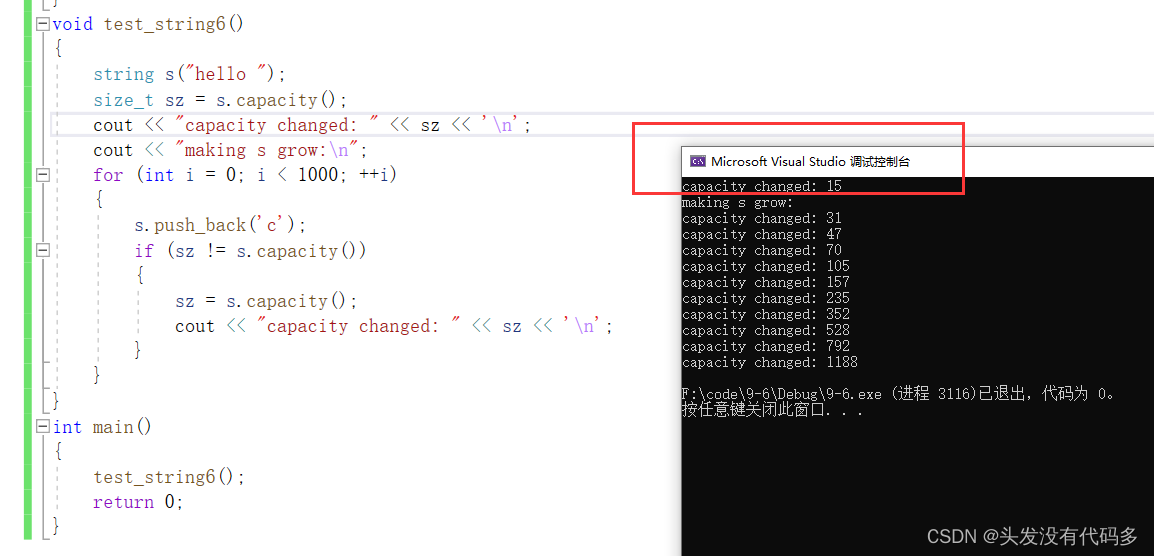Click console output line 'making s grow:'
Image resolution: width=1154 pixels, height=556 pixels.
coord(738,203)
